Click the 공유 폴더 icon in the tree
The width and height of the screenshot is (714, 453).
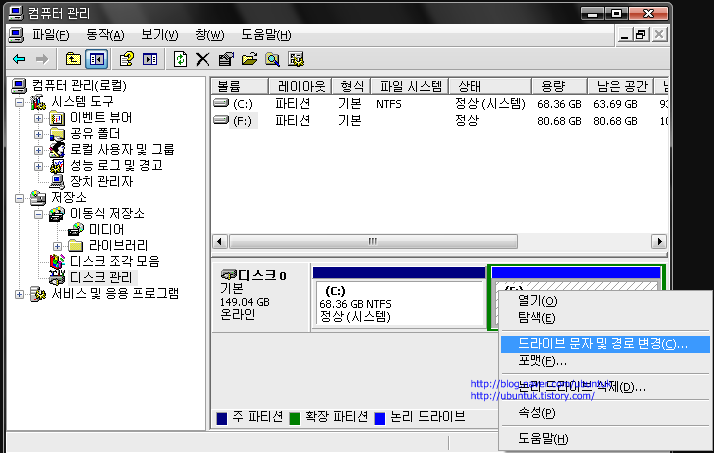[57, 134]
